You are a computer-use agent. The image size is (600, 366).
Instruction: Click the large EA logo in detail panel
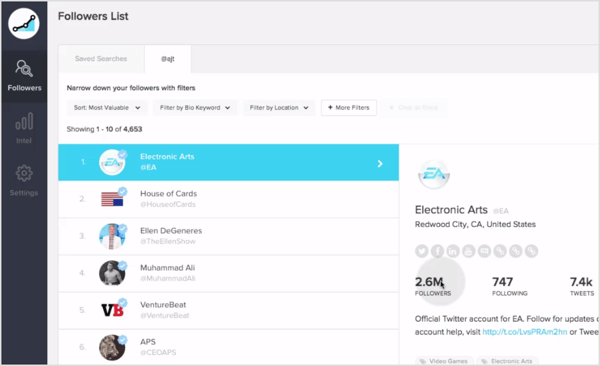[x=434, y=175]
